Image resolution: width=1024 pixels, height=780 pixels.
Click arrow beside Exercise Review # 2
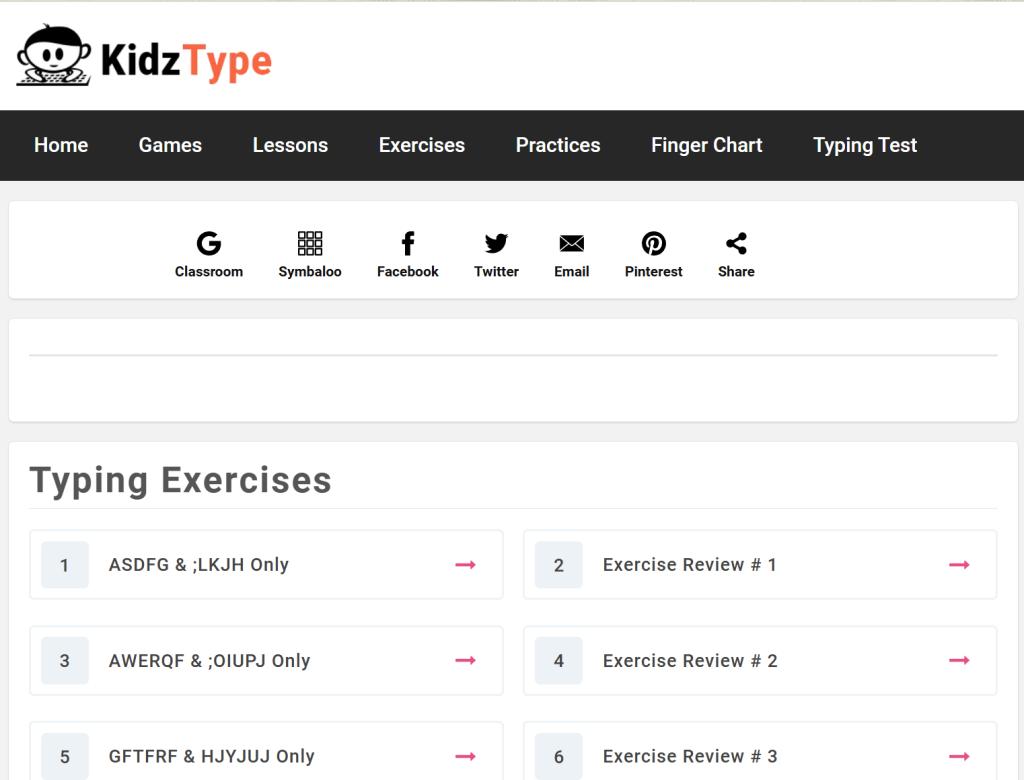pos(959,661)
